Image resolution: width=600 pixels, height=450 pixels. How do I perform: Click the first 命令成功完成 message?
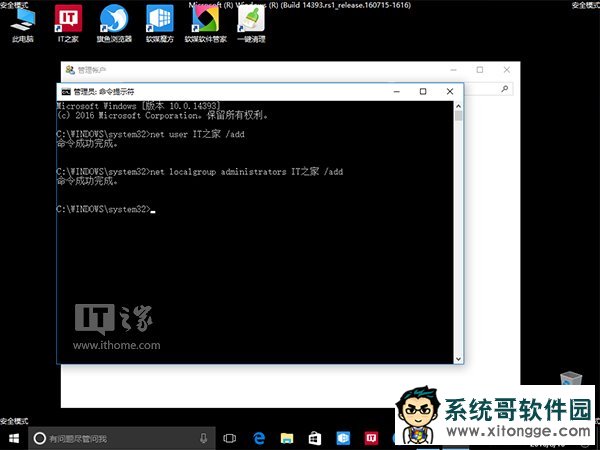pyautogui.click(x=87, y=143)
